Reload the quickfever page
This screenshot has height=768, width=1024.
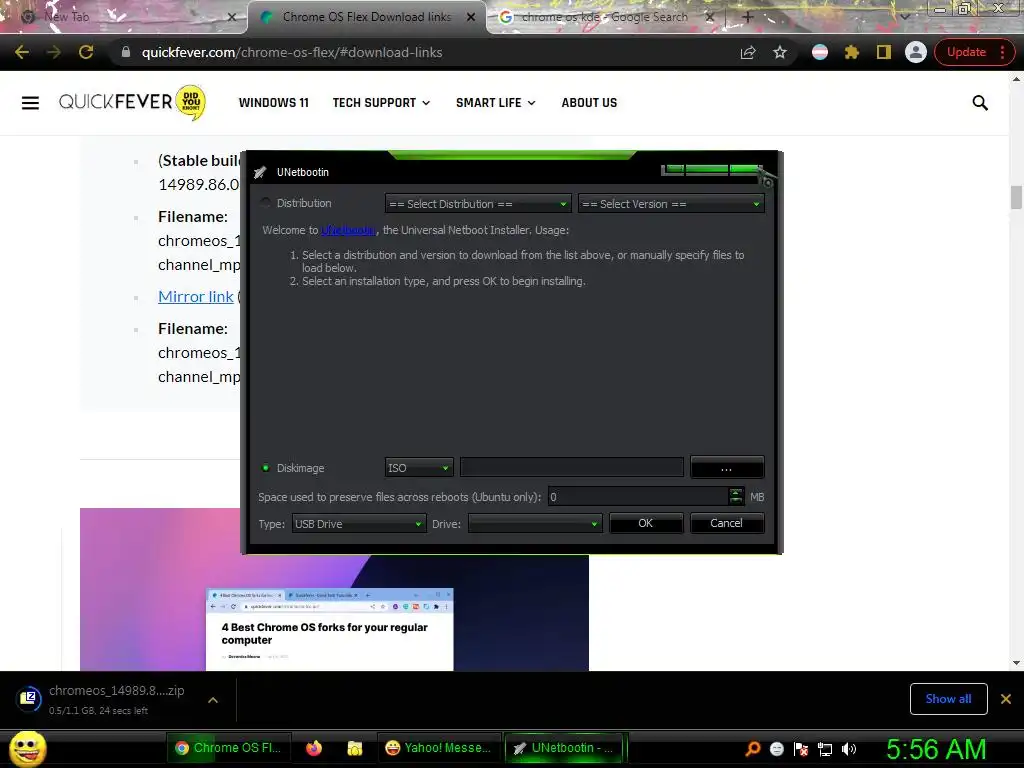[x=86, y=52]
